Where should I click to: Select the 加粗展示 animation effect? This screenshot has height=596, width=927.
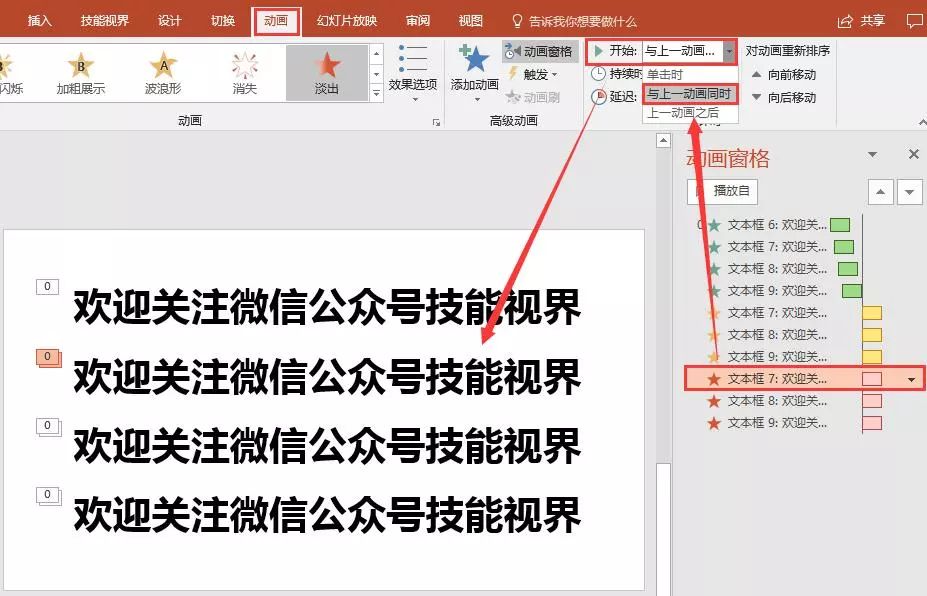tap(80, 73)
